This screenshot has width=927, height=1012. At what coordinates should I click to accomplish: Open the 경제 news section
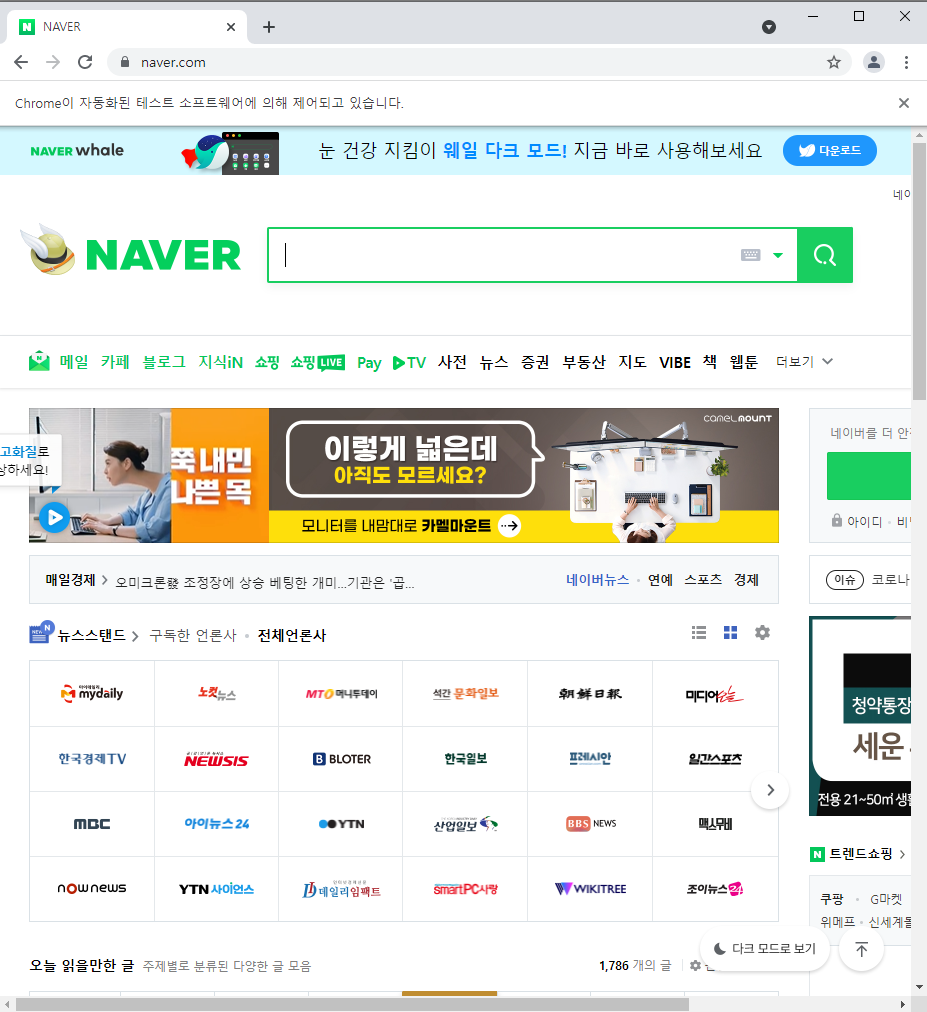[x=746, y=580]
